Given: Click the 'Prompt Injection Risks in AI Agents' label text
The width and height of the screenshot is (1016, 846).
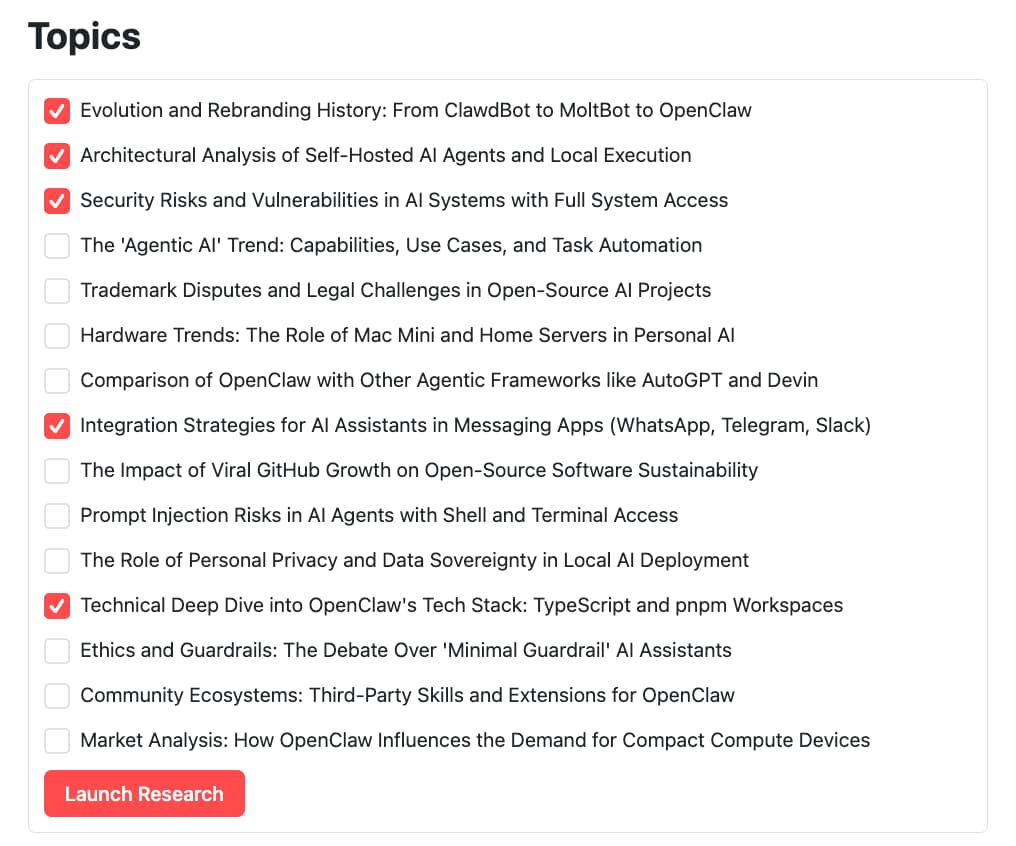Looking at the screenshot, I should pyautogui.click(x=379, y=515).
